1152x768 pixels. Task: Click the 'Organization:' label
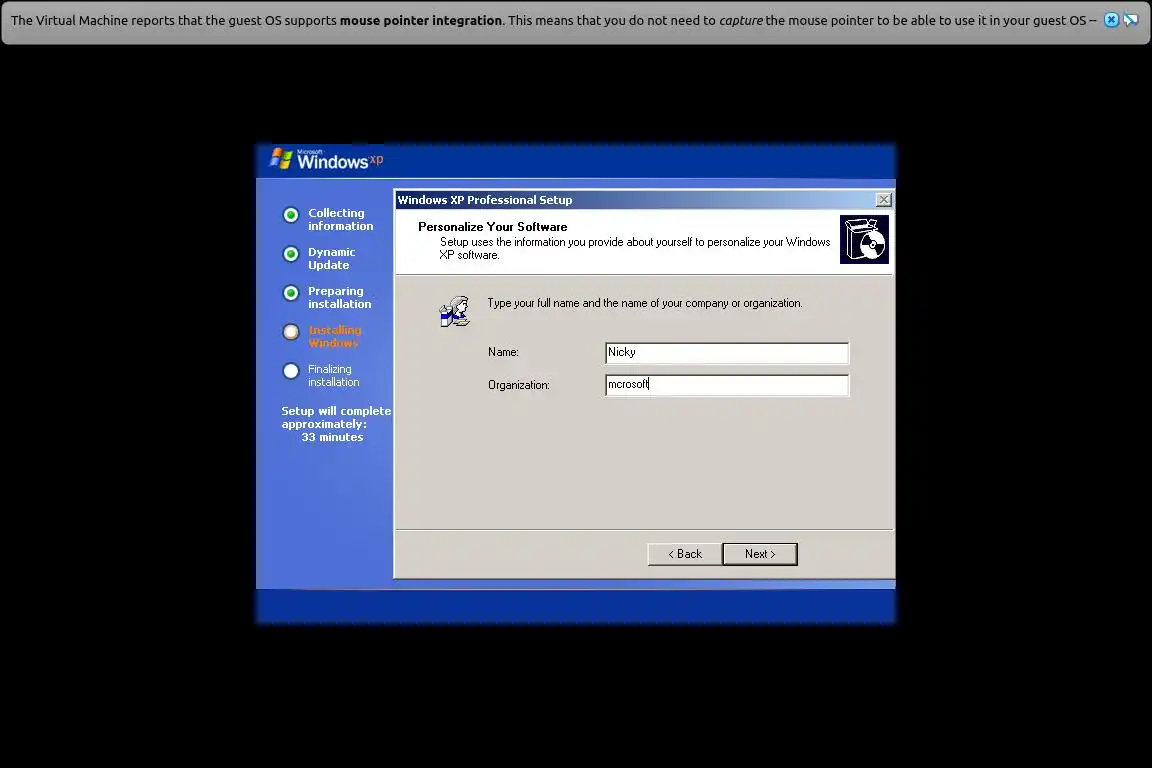[x=519, y=385]
